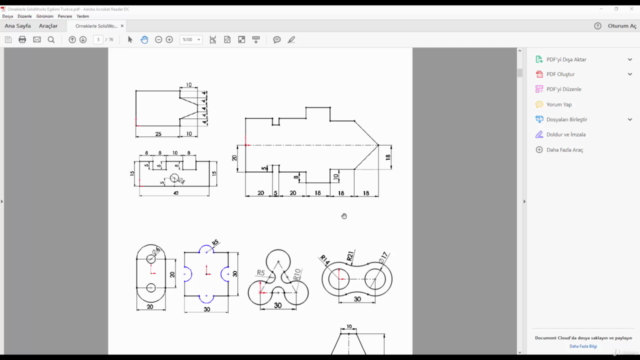
Task: Click the read mode toolbar icon
Action: click(x=256, y=40)
